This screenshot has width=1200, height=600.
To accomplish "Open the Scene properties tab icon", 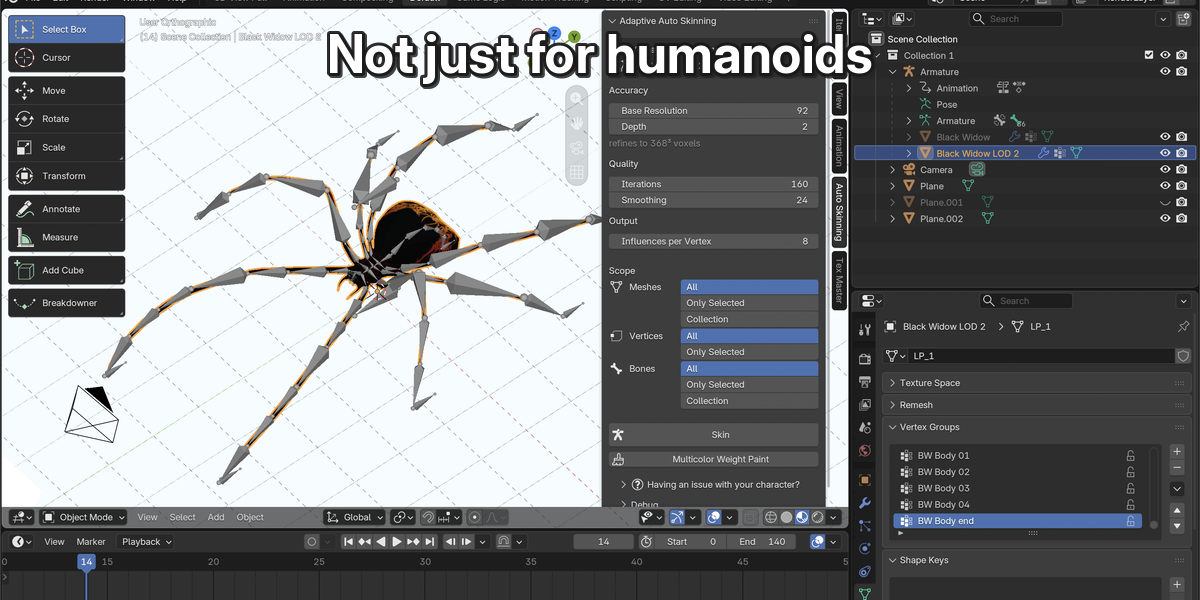I will (865, 428).
